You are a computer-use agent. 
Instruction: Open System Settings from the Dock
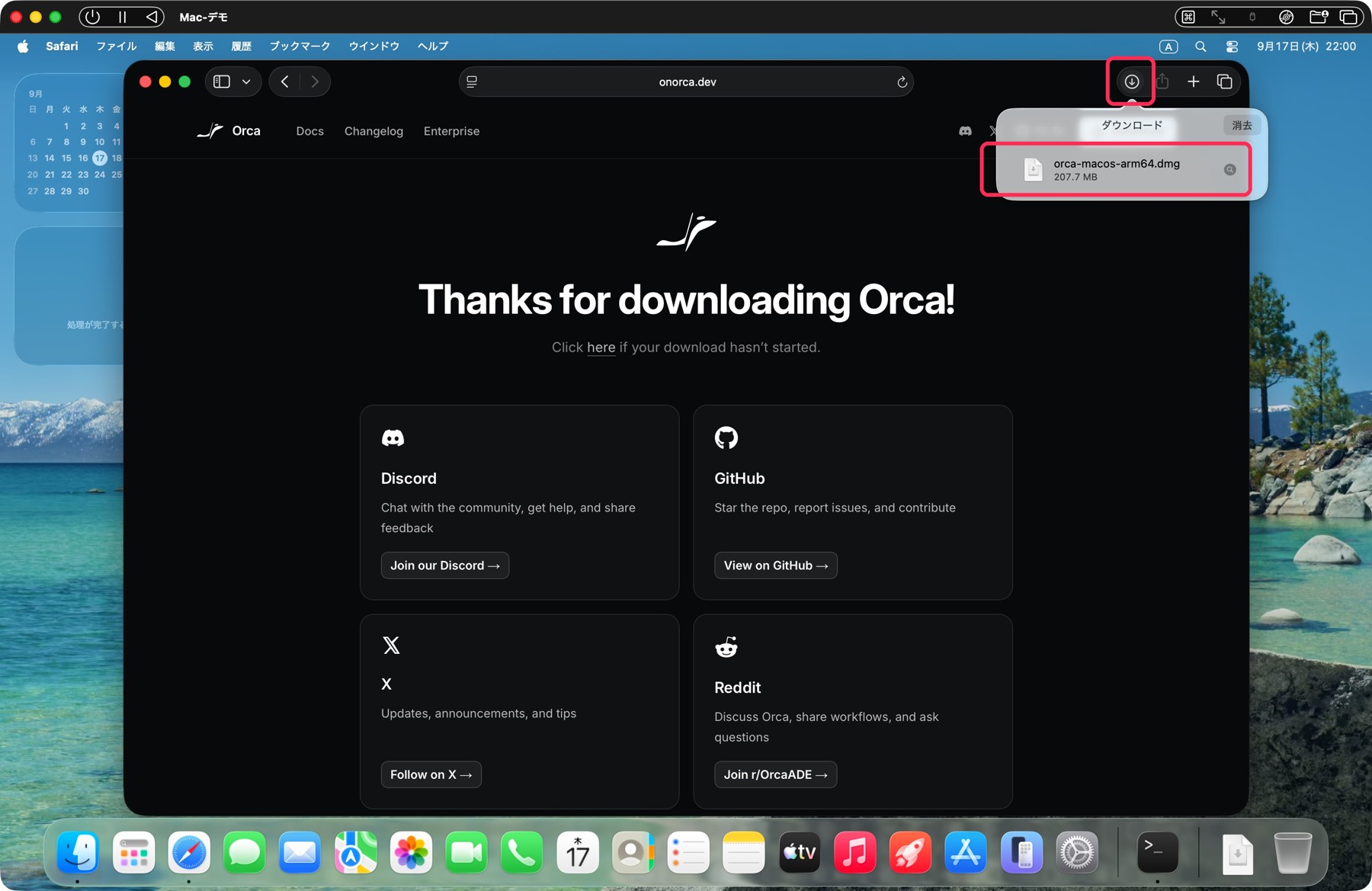click(x=1077, y=852)
